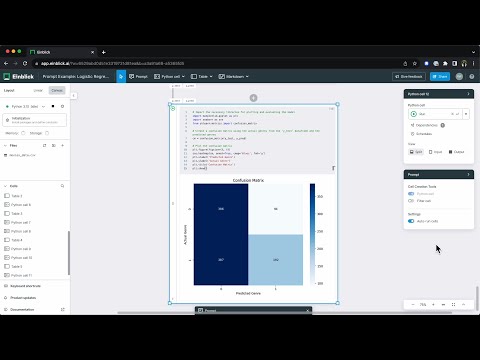Image resolution: width=480 pixels, height=360 pixels.
Task: Collapse the Prompt panel chevron
Action: [x=468, y=175]
